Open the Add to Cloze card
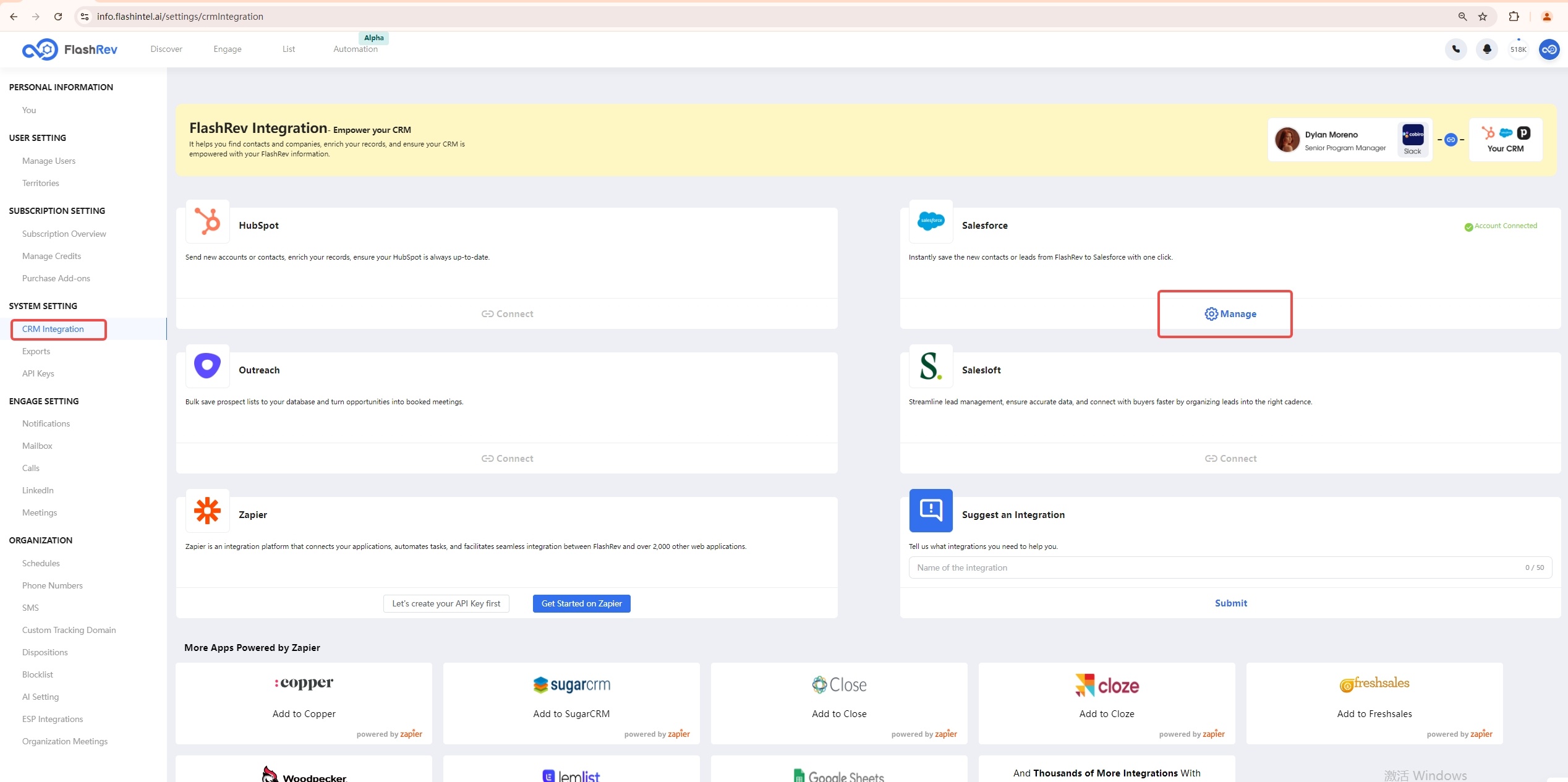 point(1107,703)
